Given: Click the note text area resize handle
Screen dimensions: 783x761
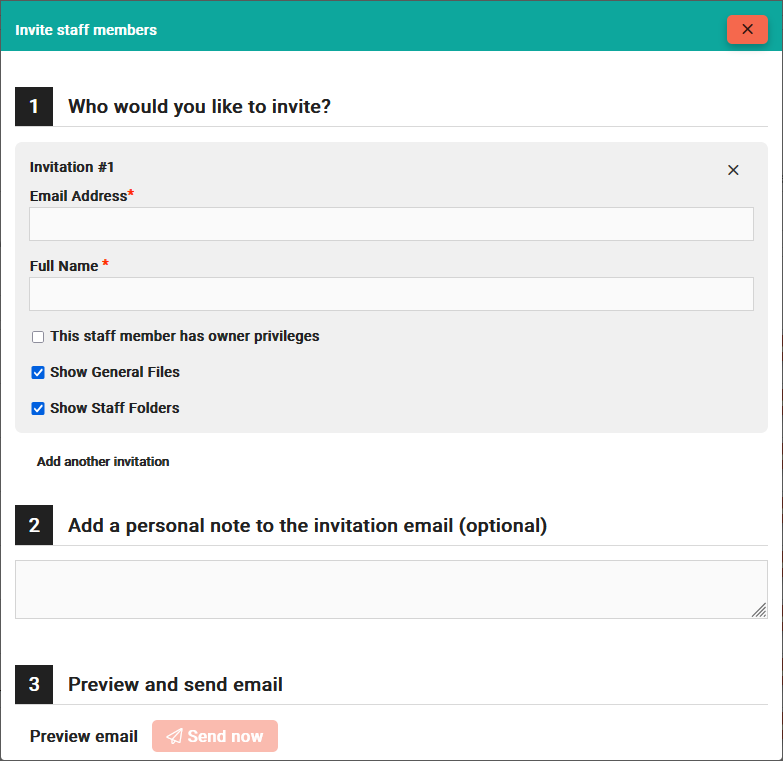Looking at the screenshot, I should coord(759,610).
